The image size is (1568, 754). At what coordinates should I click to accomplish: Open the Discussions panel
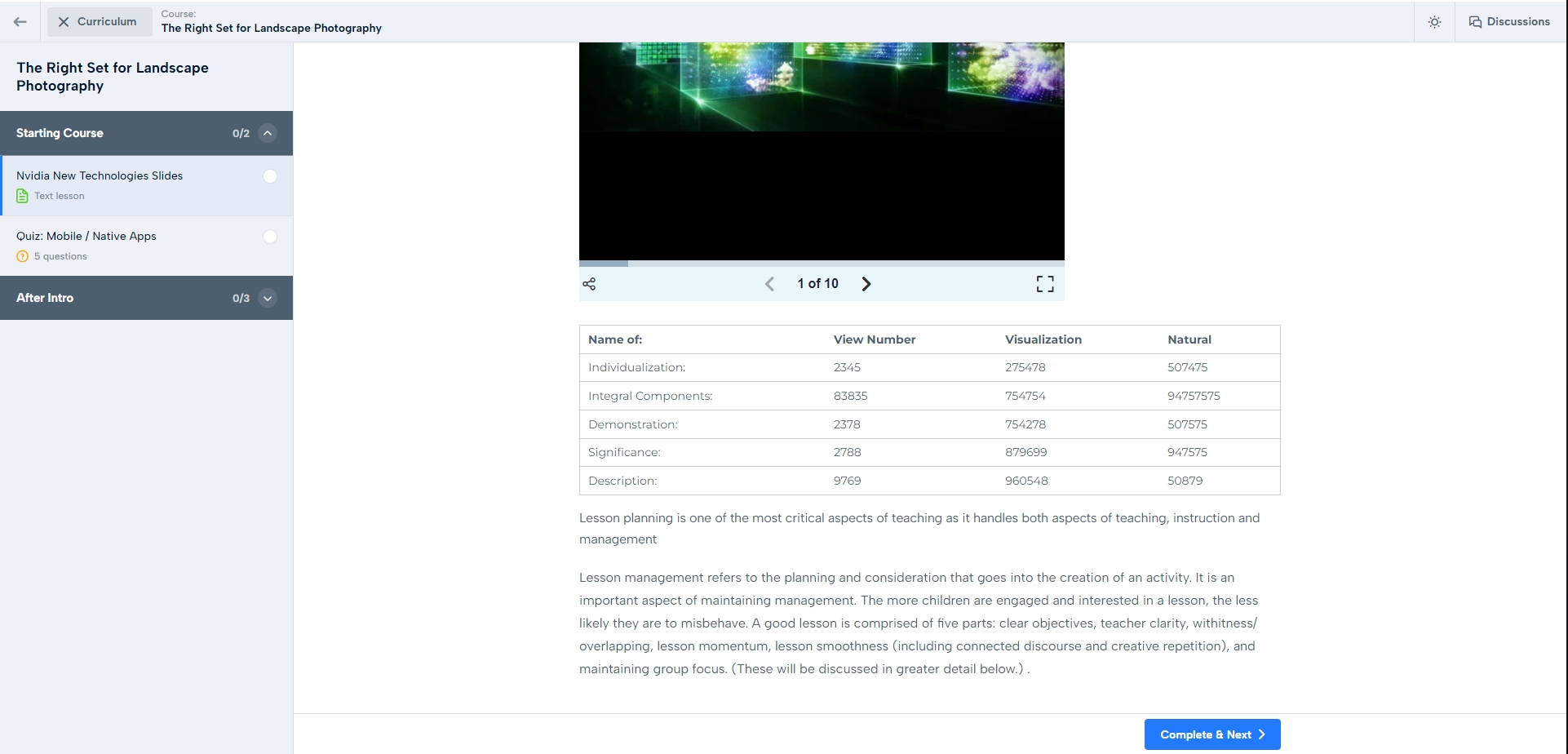[1509, 22]
